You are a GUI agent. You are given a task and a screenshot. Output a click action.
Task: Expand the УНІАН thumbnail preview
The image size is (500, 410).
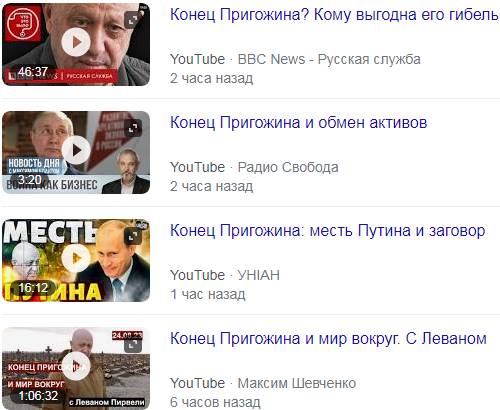tap(133, 236)
